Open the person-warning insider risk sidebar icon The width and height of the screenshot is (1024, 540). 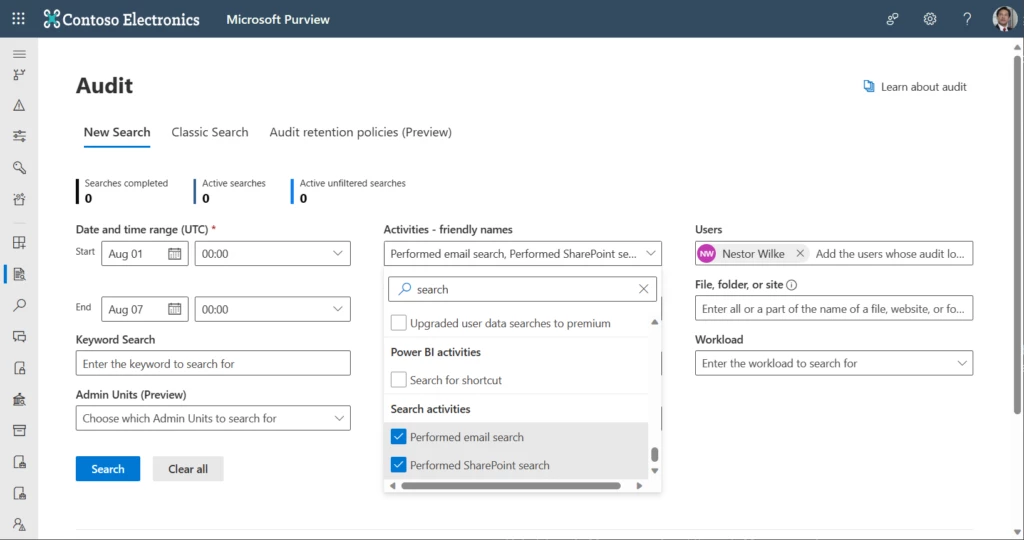click(19, 524)
